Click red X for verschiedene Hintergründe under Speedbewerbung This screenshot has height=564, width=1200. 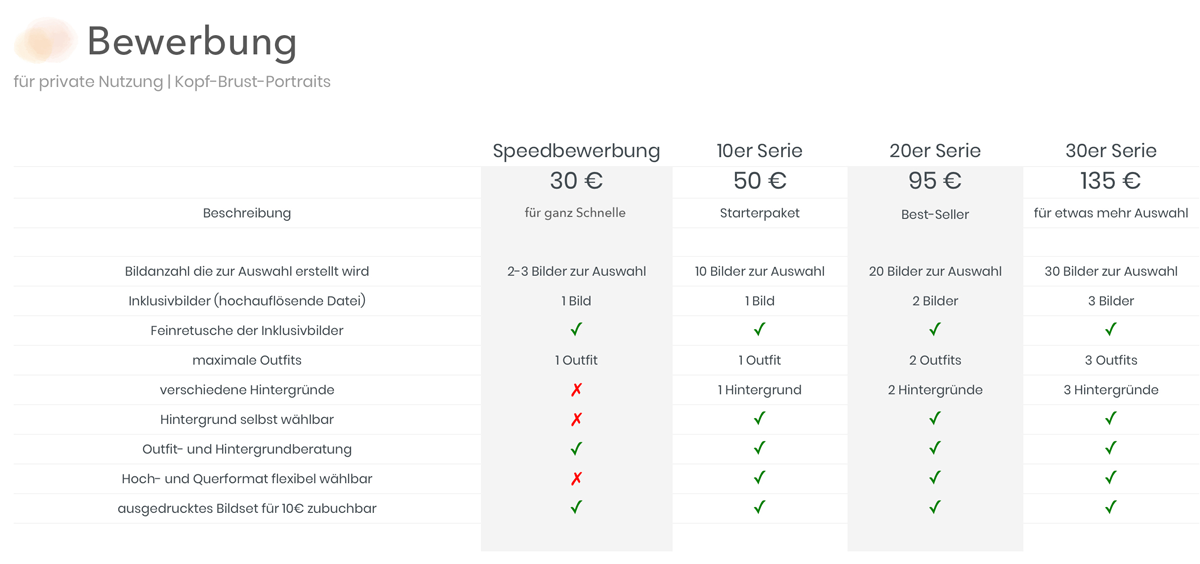coord(576,389)
